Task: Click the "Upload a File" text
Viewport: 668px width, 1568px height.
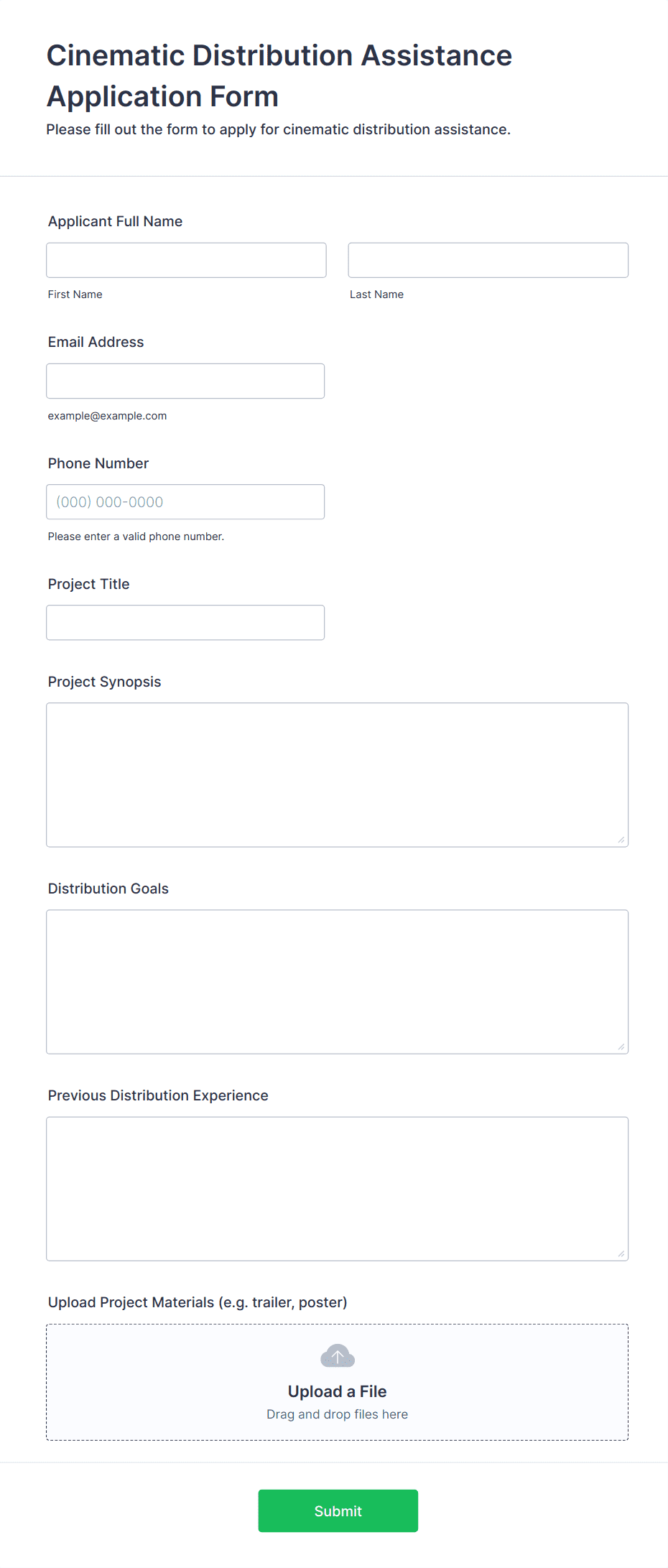Action: pos(337,1391)
